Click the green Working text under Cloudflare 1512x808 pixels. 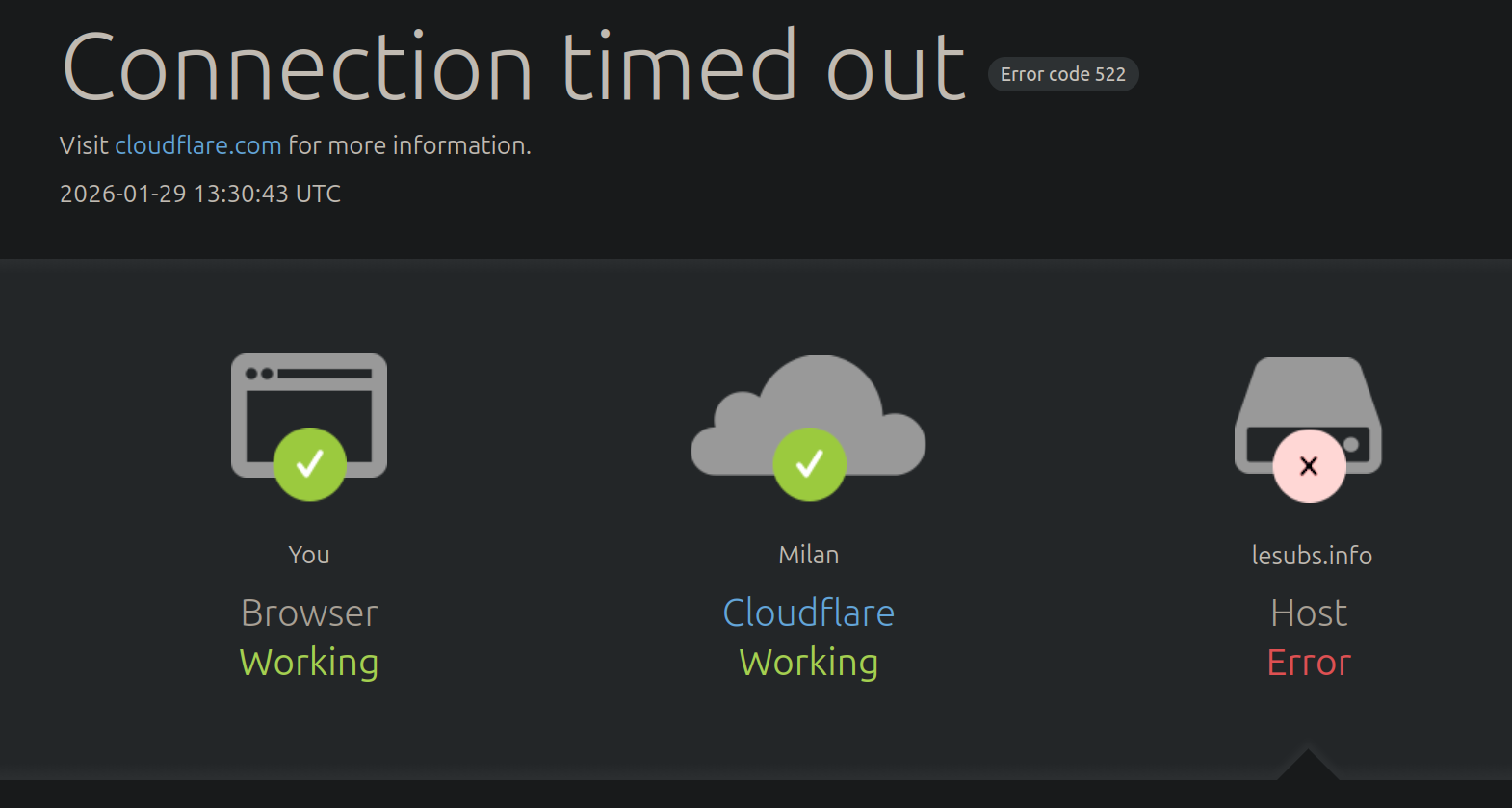808,663
